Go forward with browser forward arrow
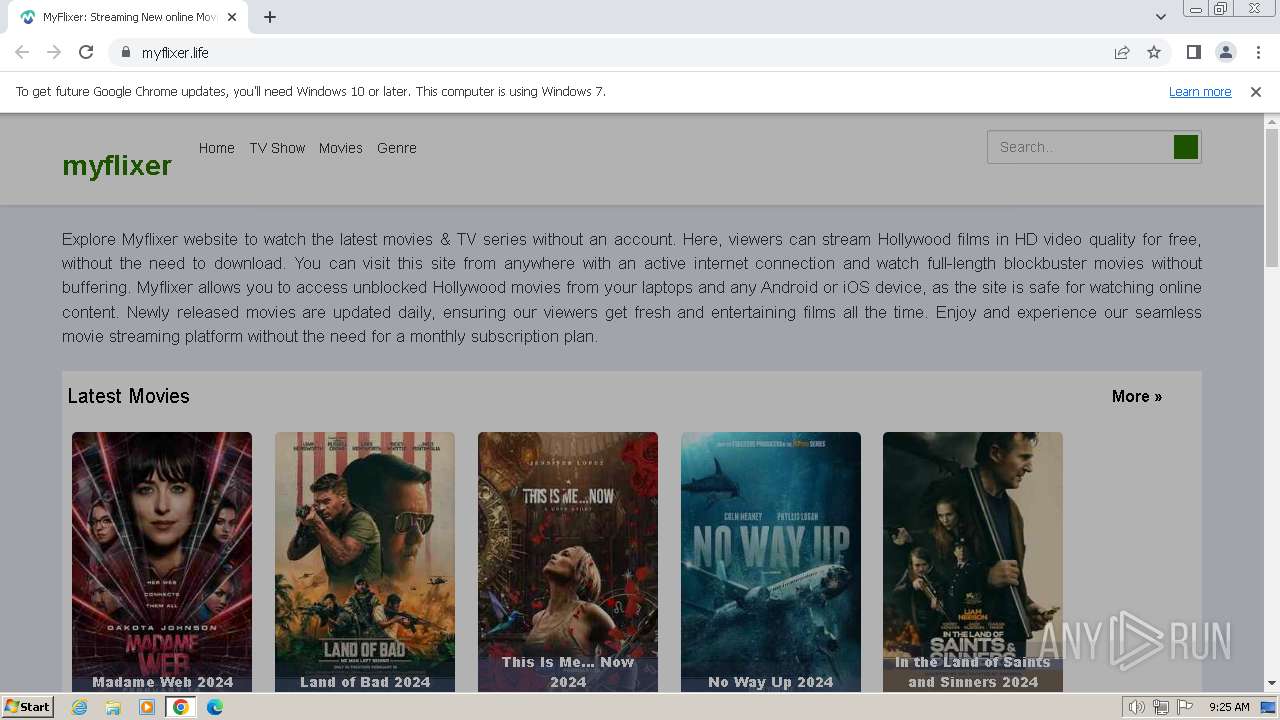1280x720 pixels. coord(54,52)
